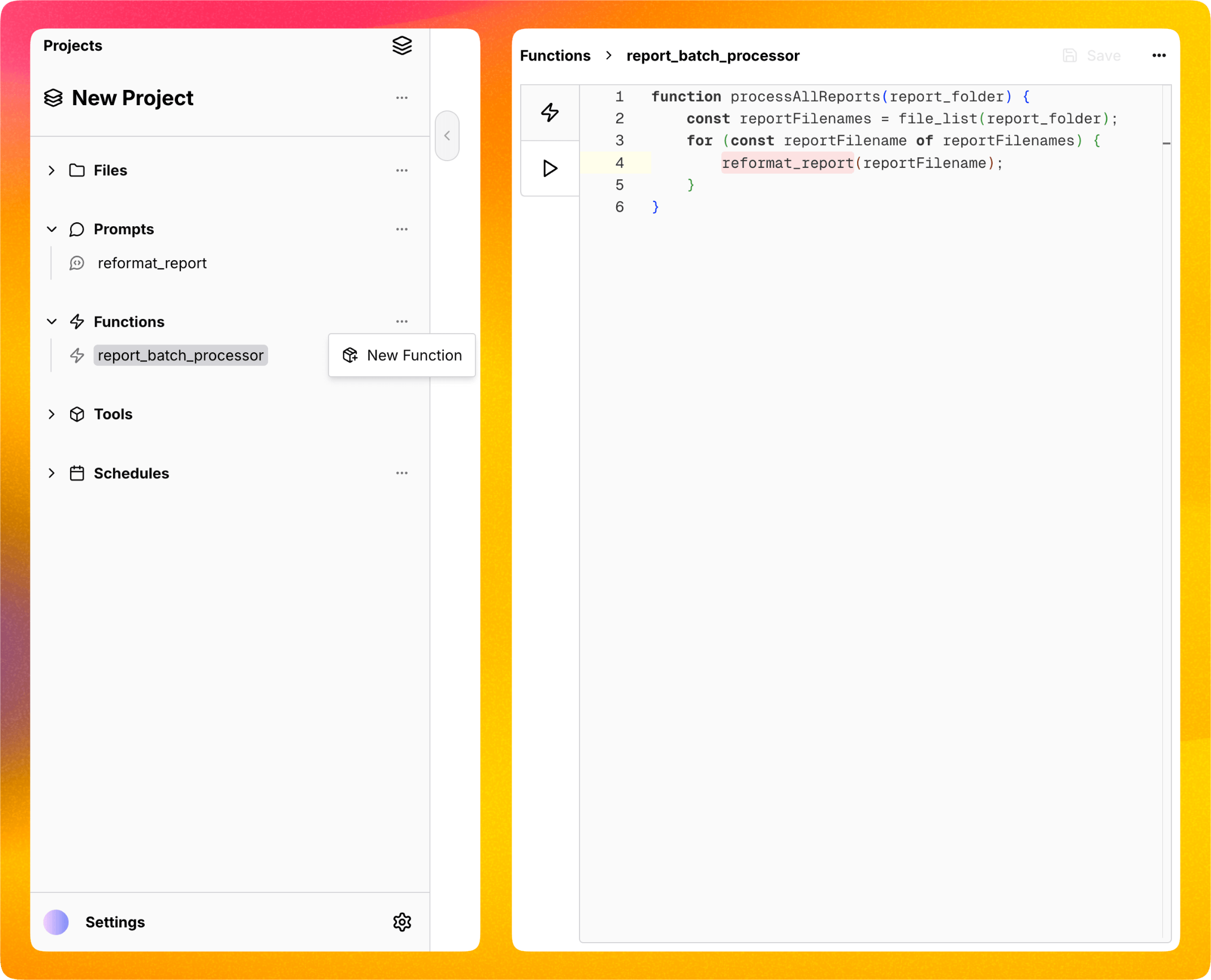Click the Functions breadcrumb link
The width and height of the screenshot is (1211, 980).
click(x=555, y=55)
